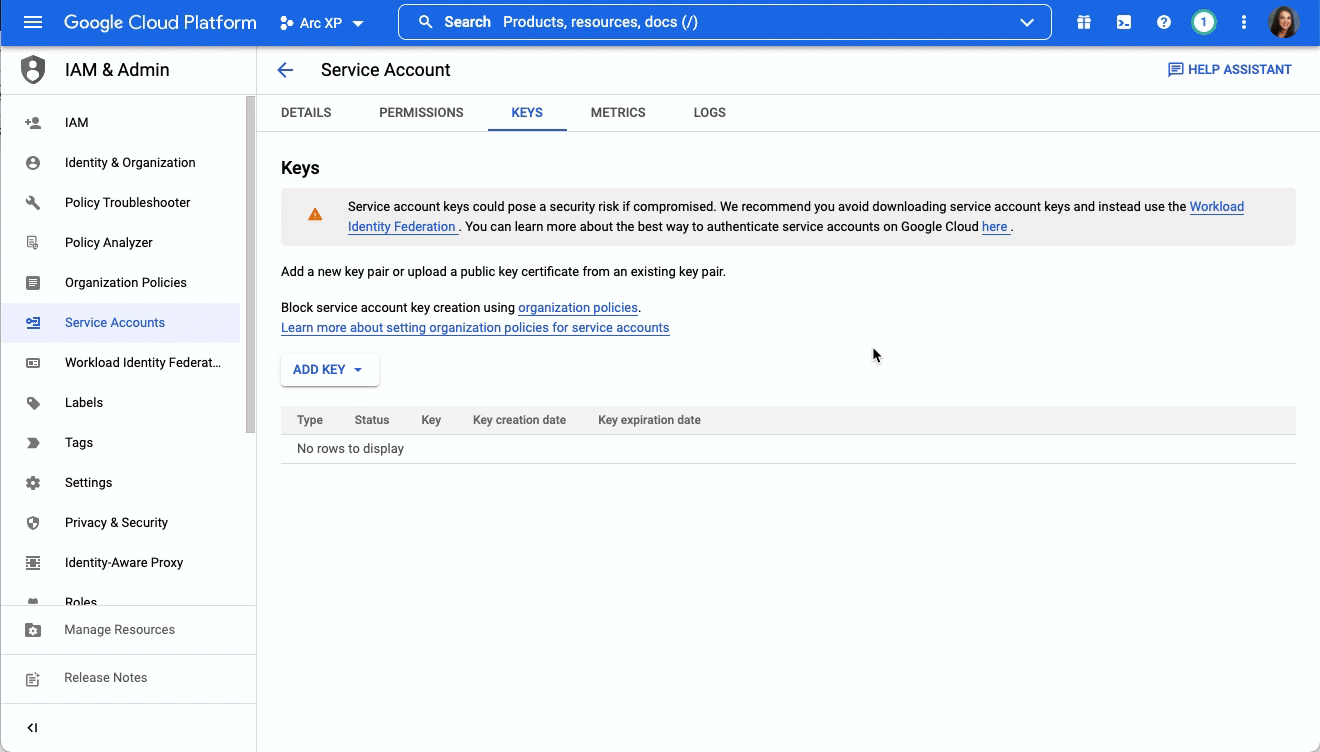Click the Google Cloud Platform logo text

click(160, 22)
